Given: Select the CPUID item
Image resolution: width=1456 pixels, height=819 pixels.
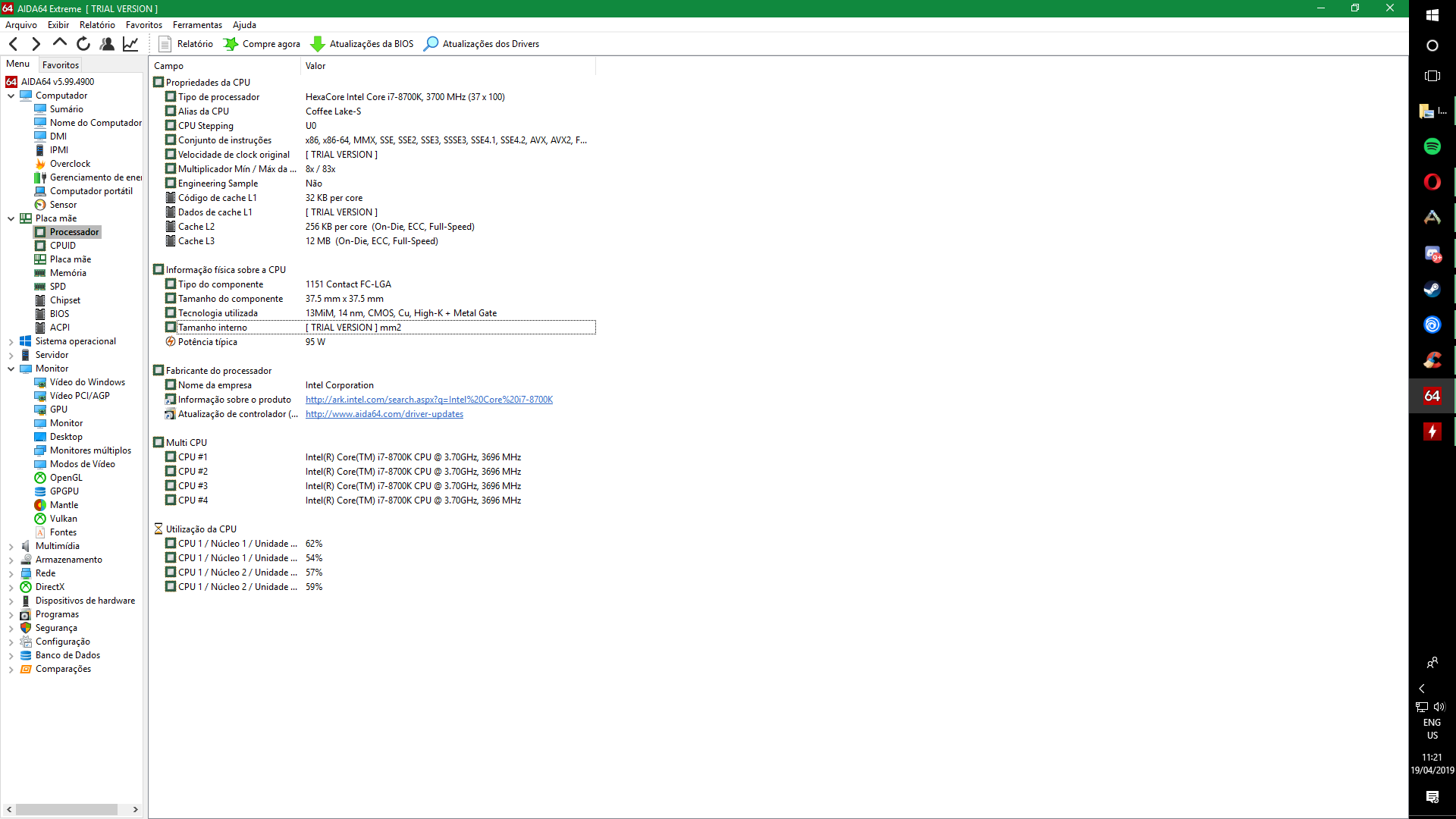Looking at the screenshot, I should pos(62,246).
